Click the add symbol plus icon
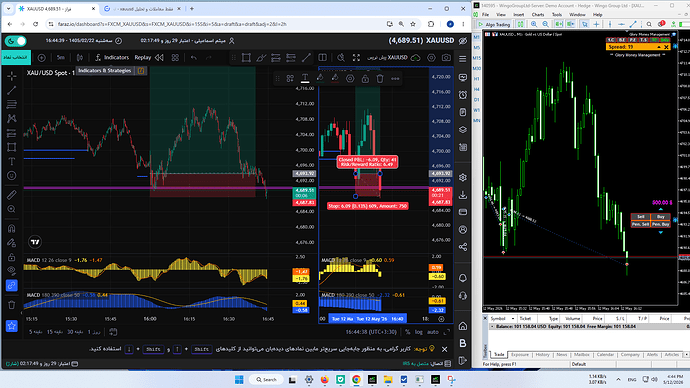This screenshot has width=690, height=388. point(41,58)
